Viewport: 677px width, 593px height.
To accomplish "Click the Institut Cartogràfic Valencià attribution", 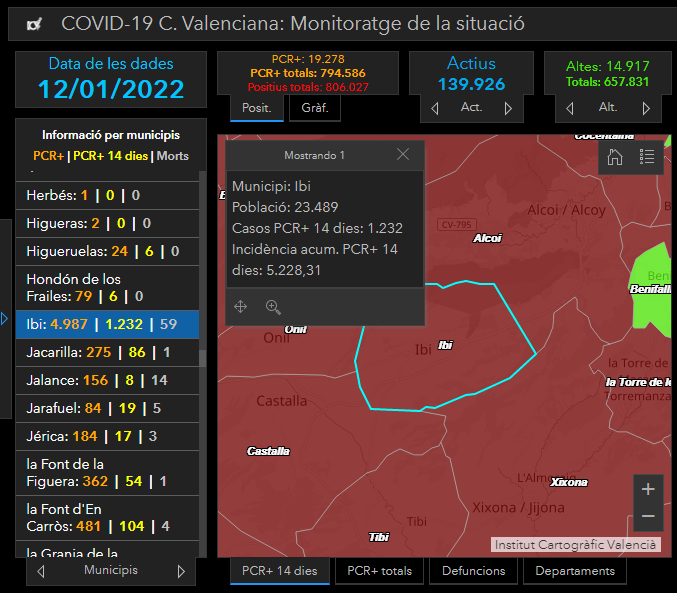I will click(x=576, y=545).
